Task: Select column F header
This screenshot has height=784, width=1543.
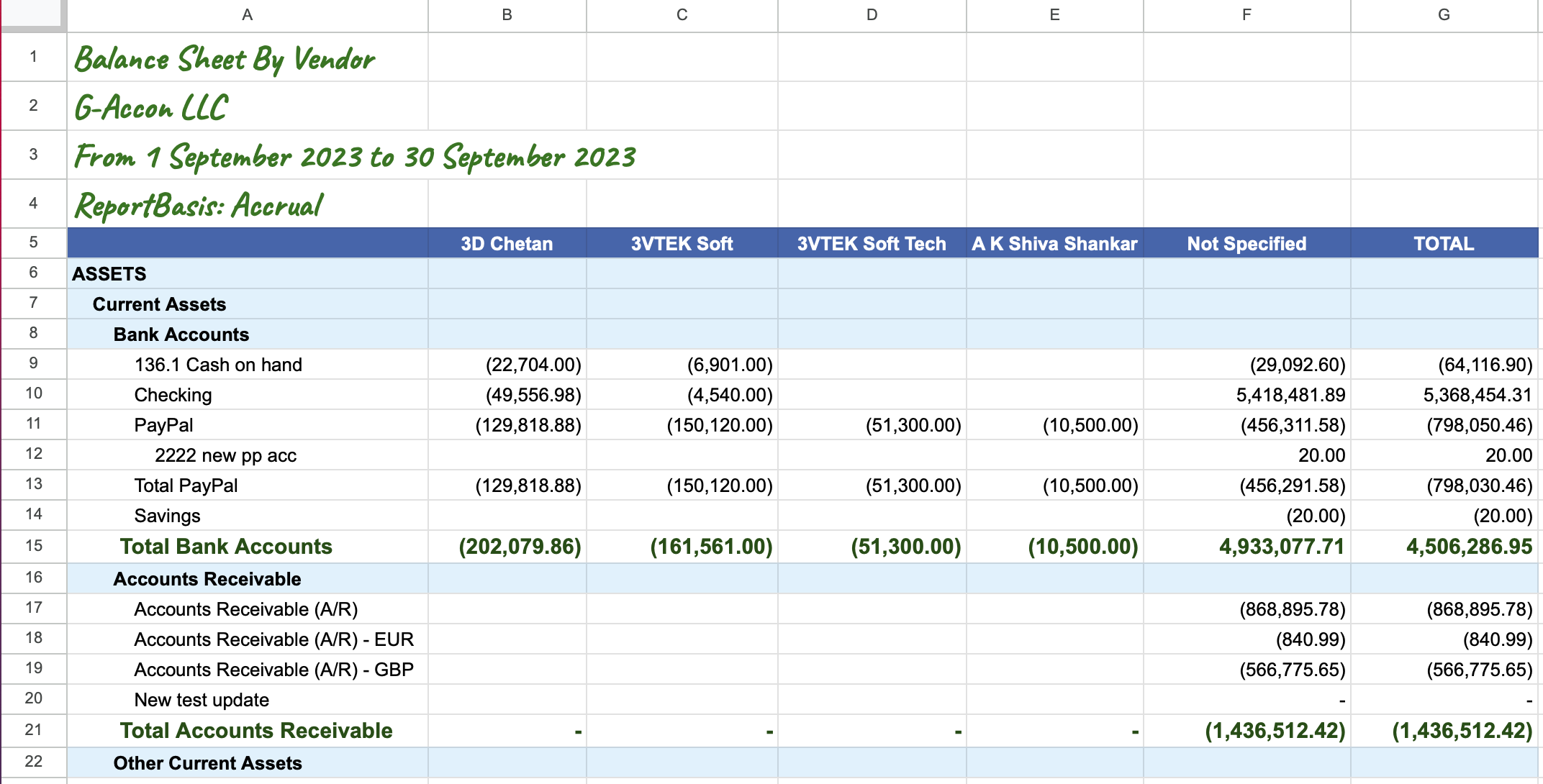Action: 1246,15
